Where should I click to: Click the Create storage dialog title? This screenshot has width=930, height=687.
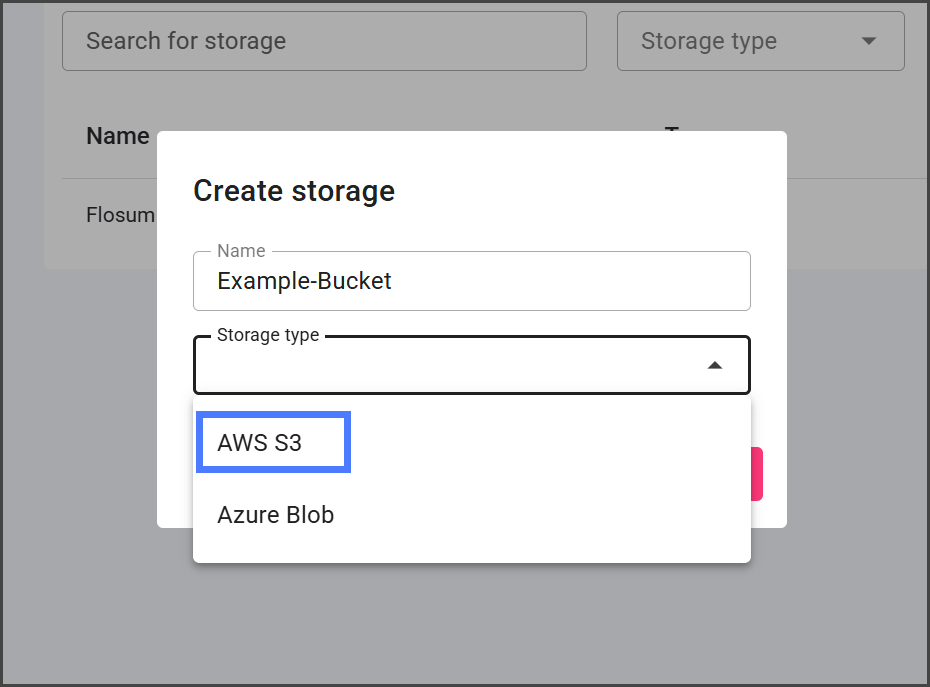pos(294,190)
